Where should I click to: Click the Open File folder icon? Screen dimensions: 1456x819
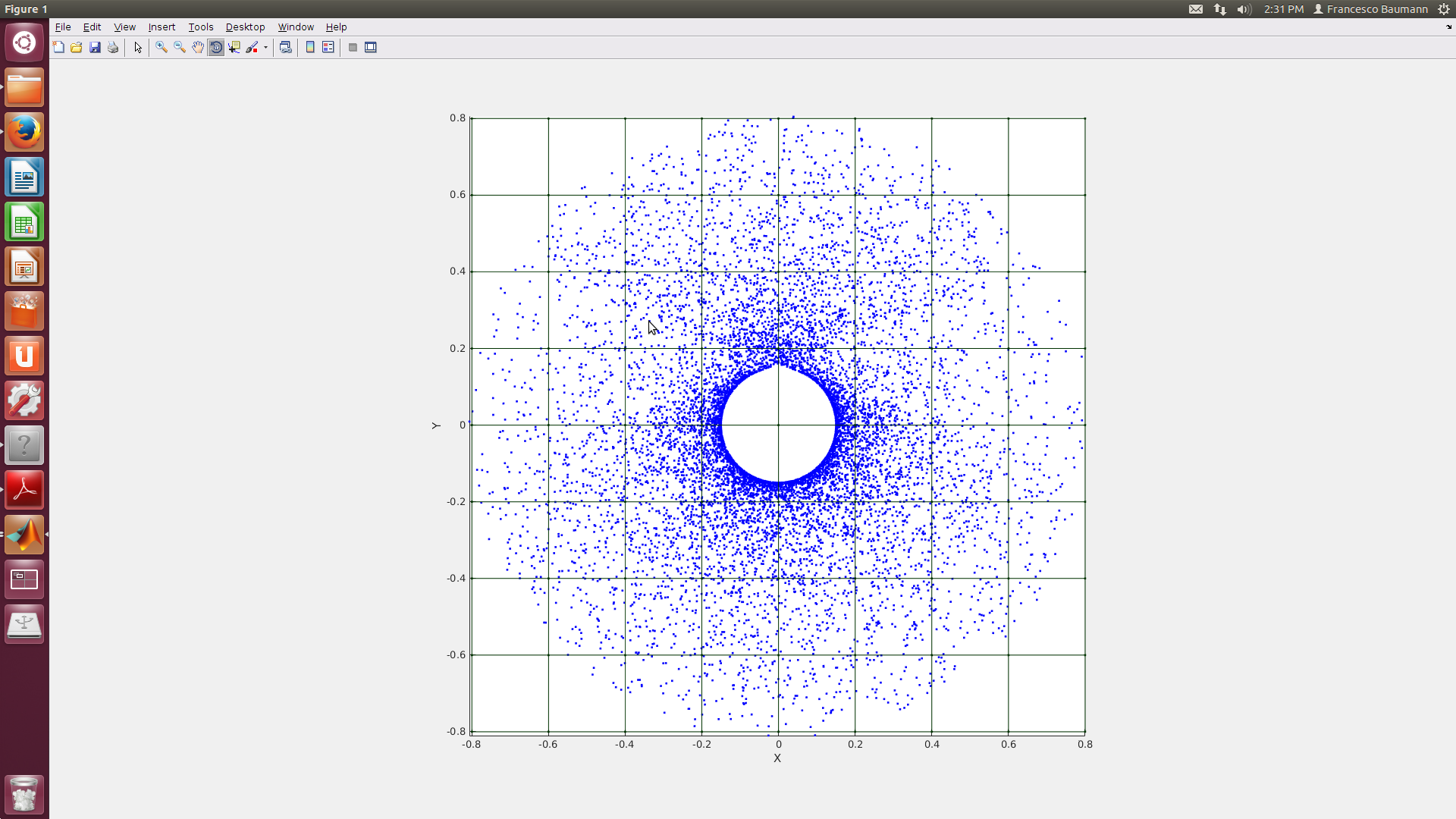coord(77,47)
